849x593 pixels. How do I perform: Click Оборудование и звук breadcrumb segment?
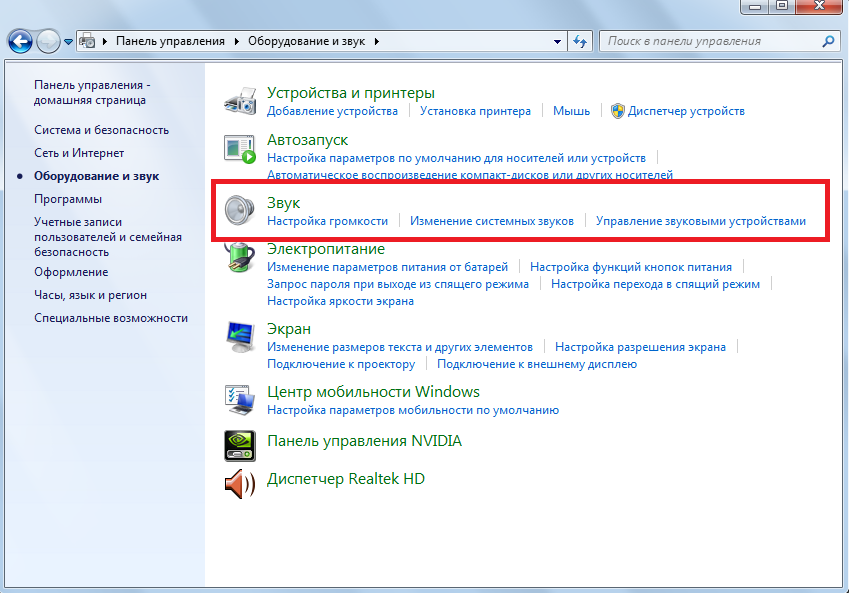click(x=306, y=41)
